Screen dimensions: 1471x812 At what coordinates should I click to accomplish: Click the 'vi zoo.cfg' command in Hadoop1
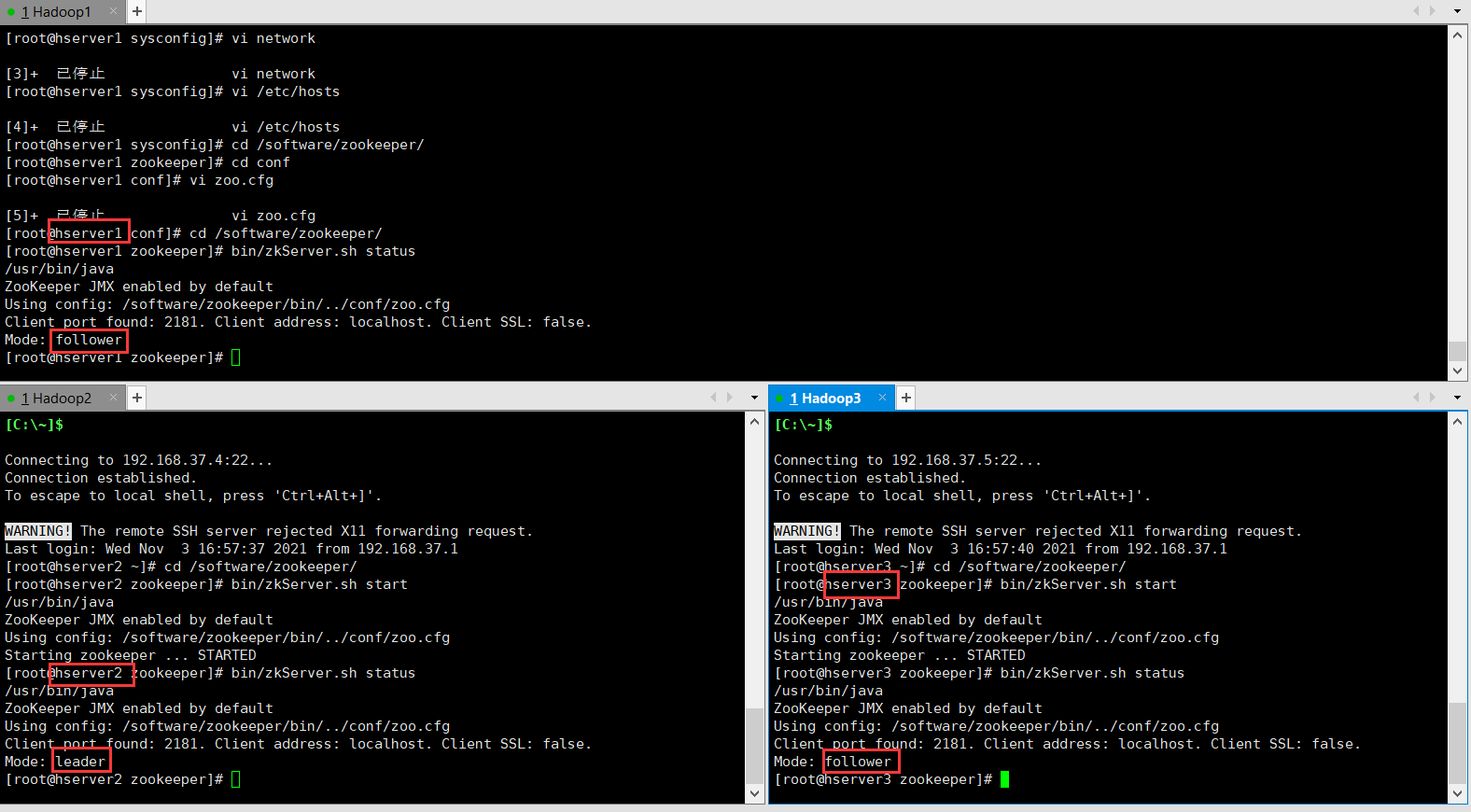point(231,180)
